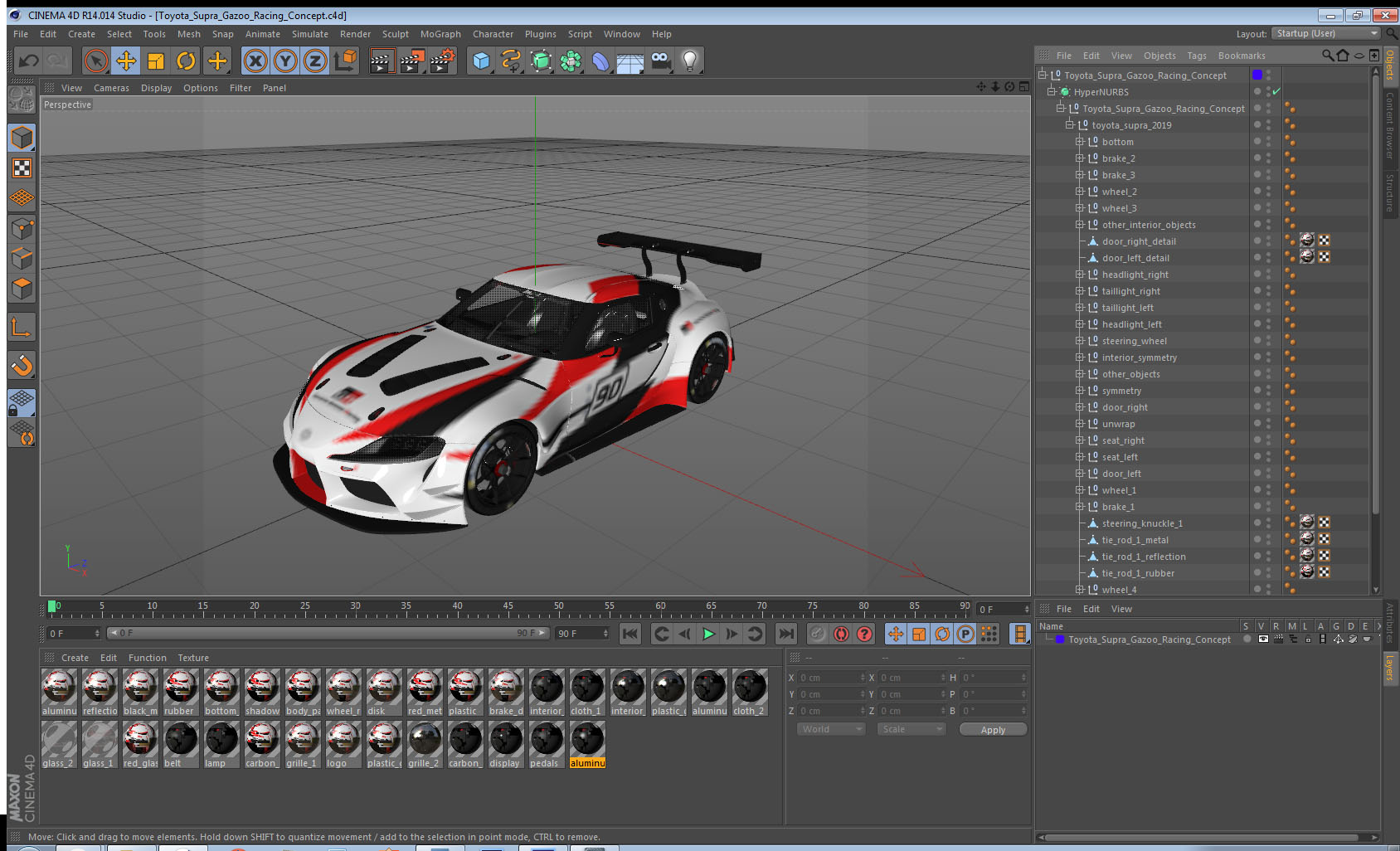1400x851 pixels.
Task: Open the Edit Render Settings icon
Action: [x=443, y=61]
